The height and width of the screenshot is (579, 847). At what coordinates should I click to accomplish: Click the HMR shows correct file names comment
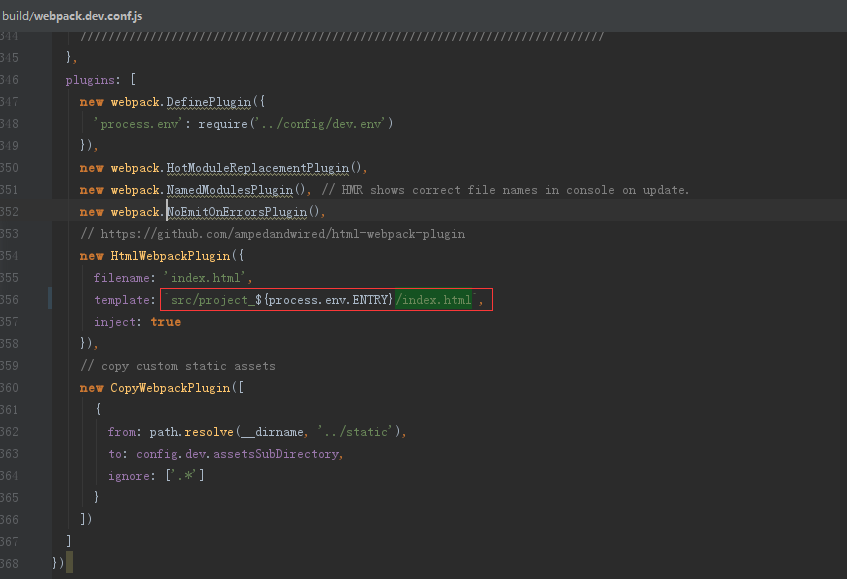point(506,190)
